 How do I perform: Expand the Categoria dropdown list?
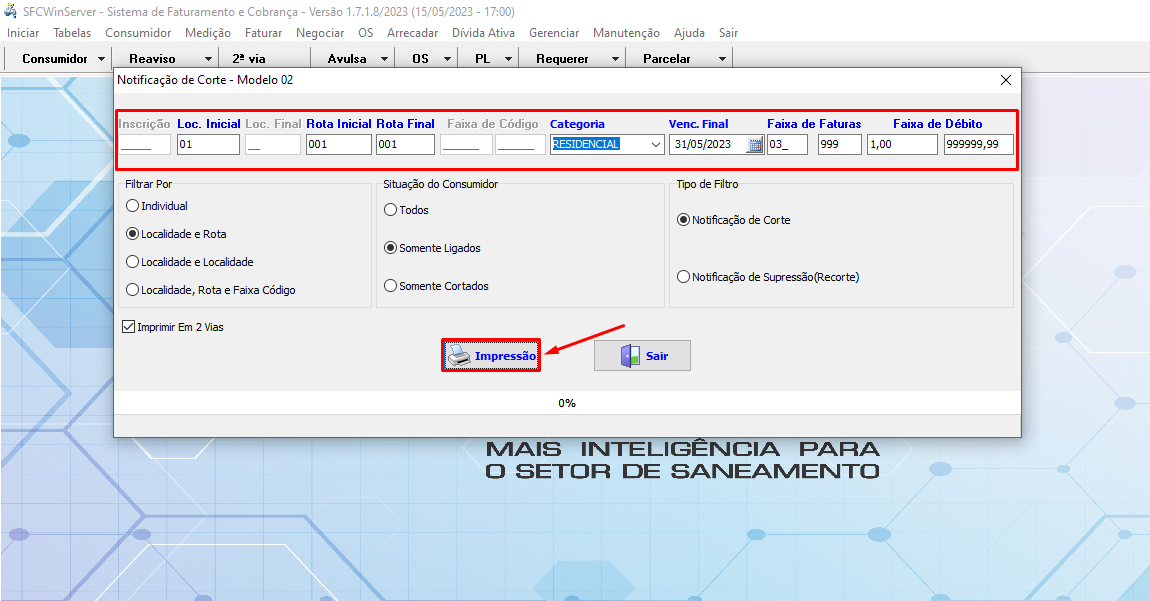(x=655, y=145)
